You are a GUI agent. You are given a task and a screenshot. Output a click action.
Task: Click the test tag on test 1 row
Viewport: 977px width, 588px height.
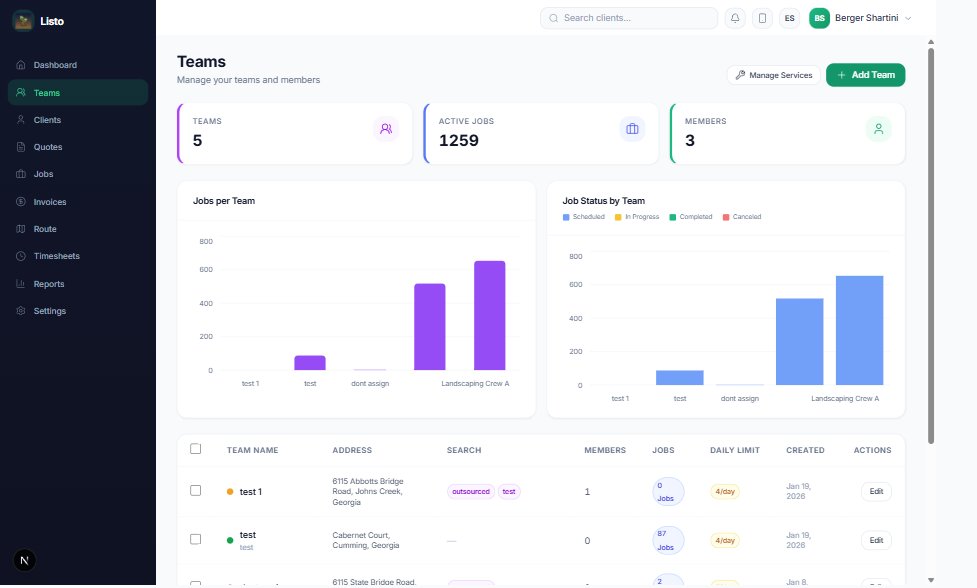click(509, 491)
